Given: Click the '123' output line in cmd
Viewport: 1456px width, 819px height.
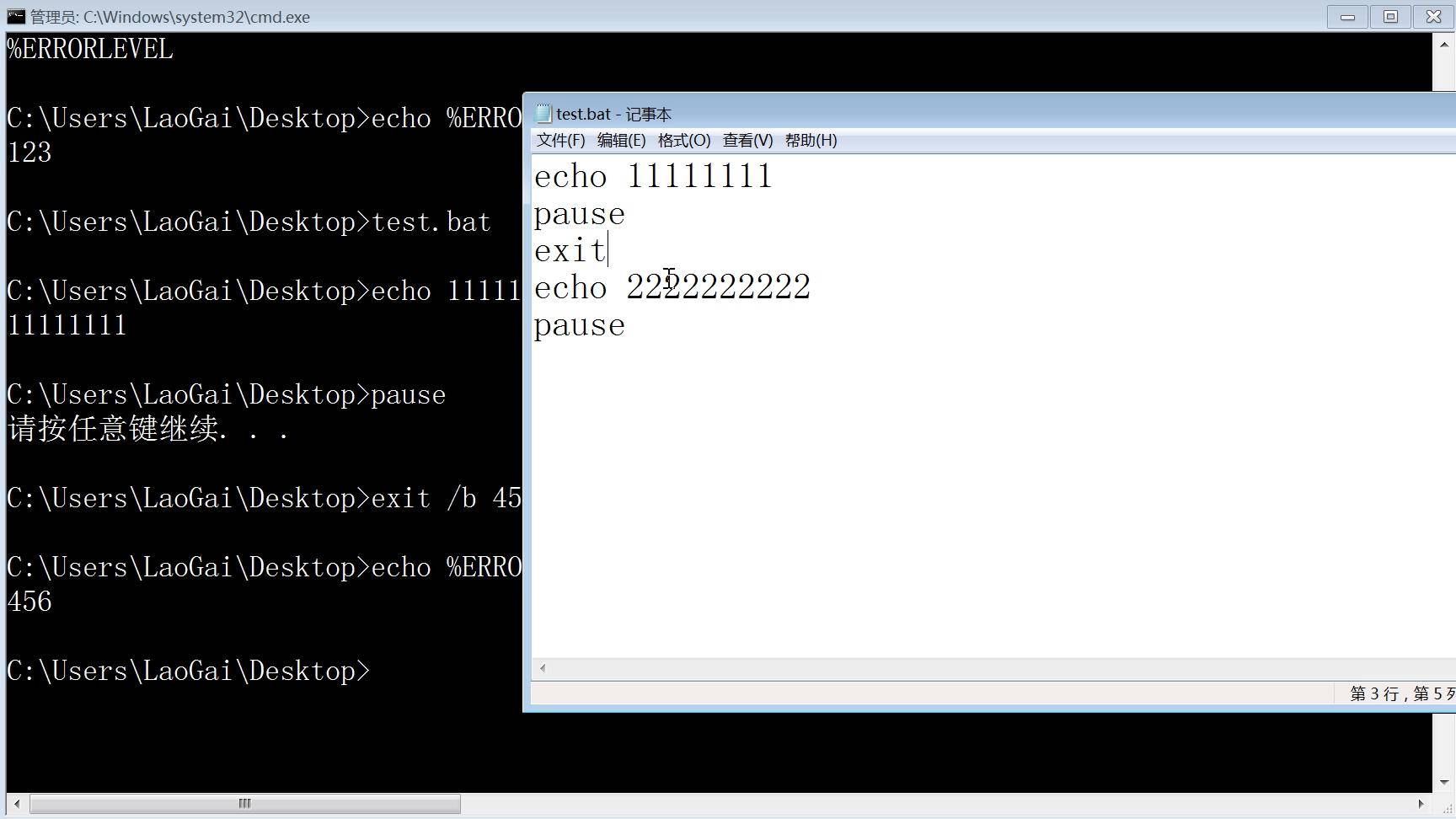Looking at the screenshot, I should coord(29,153).
